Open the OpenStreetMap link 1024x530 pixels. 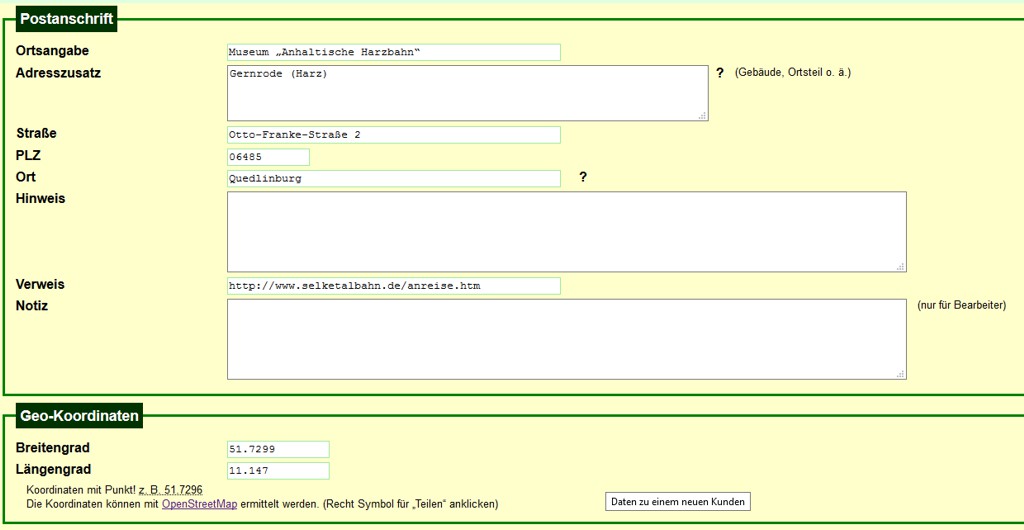click(199, 504)
